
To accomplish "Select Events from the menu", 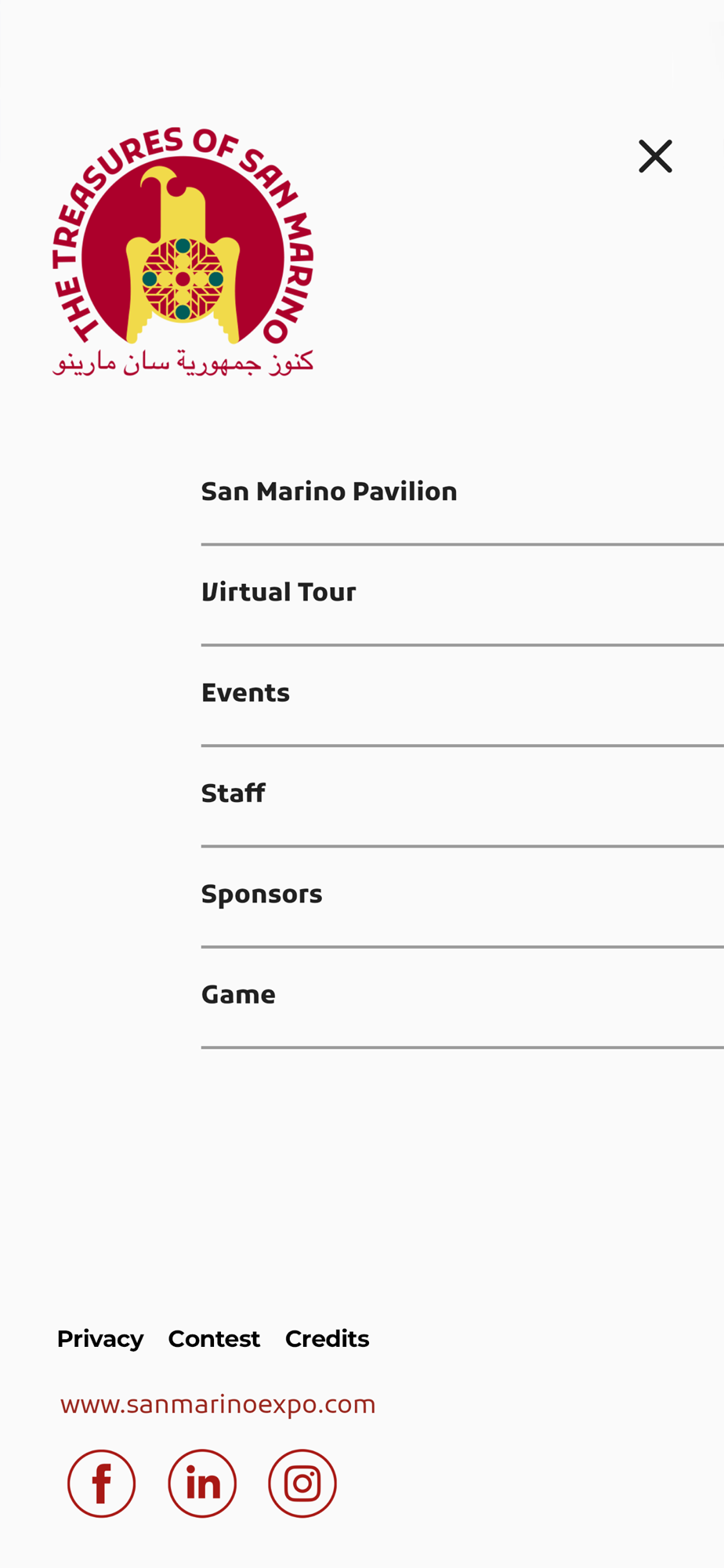I will click(x=462, y=694).
